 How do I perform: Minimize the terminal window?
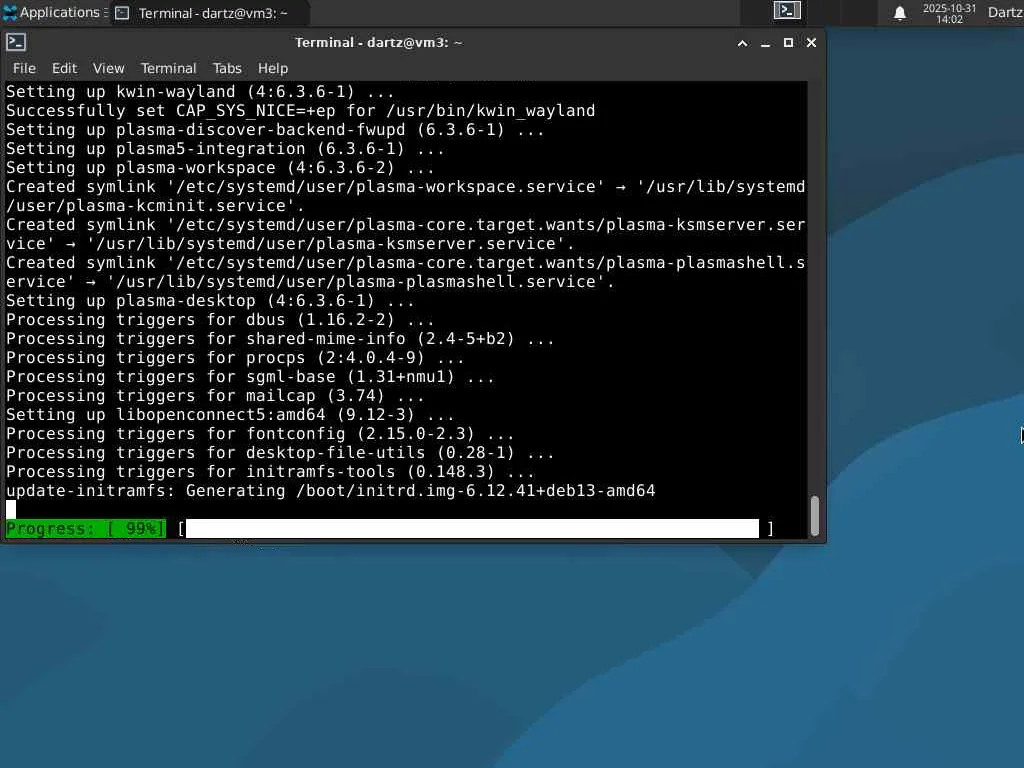765,43
